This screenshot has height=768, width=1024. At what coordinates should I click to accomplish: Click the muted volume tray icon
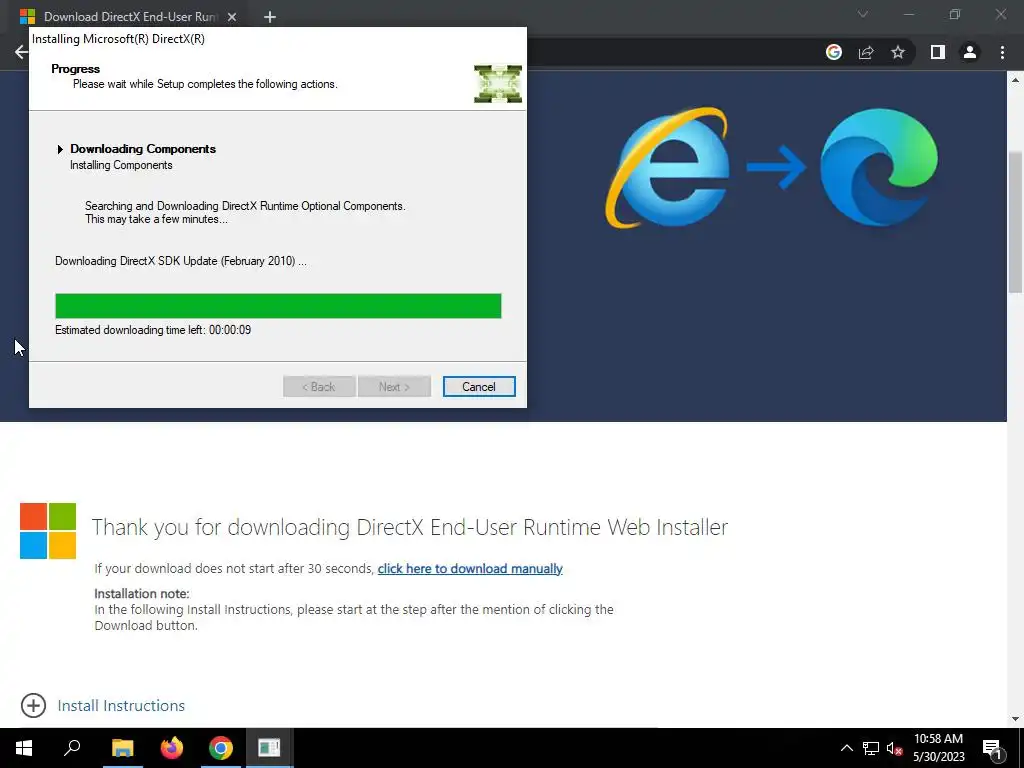coord(895,748)
